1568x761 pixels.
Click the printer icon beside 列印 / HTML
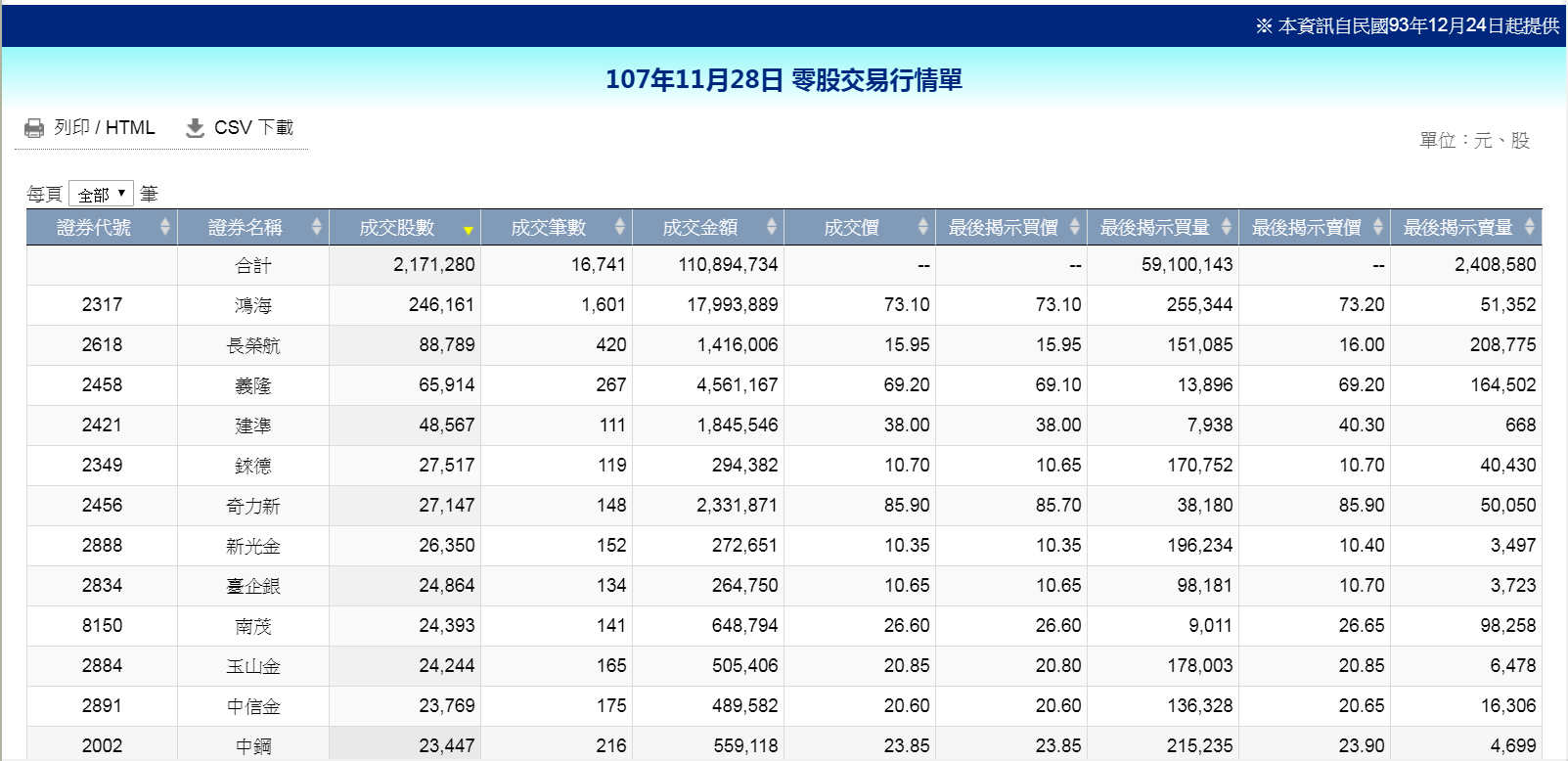point(34,128)
